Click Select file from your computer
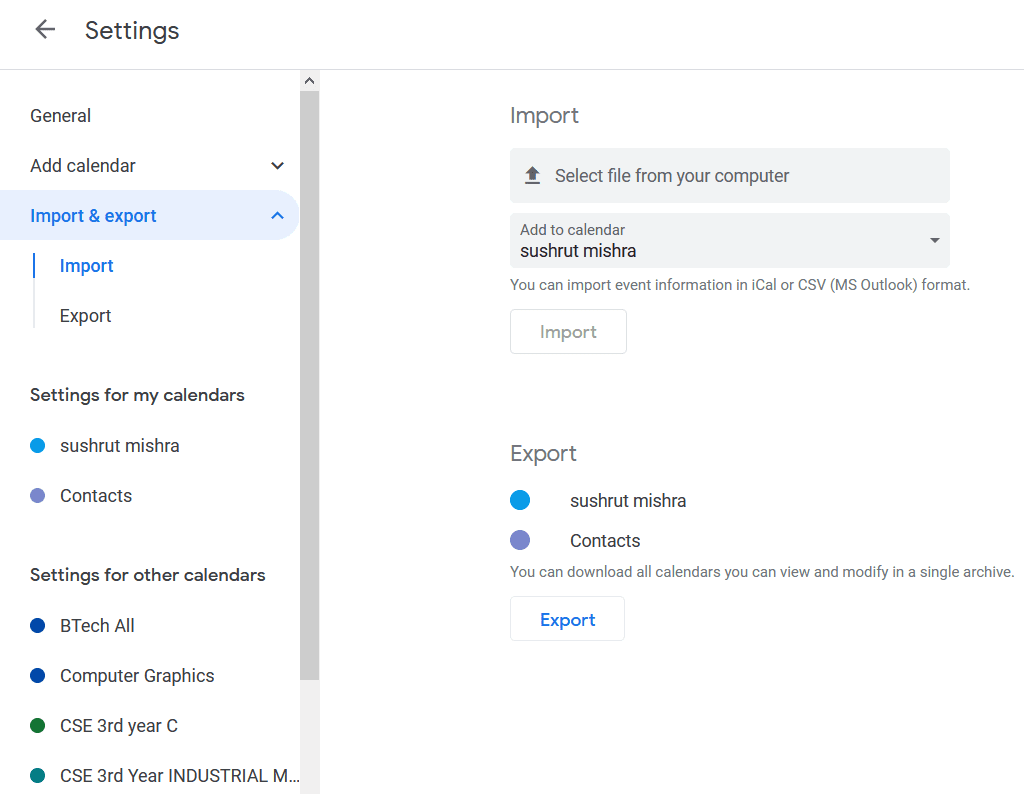 [x=672, y=176]
